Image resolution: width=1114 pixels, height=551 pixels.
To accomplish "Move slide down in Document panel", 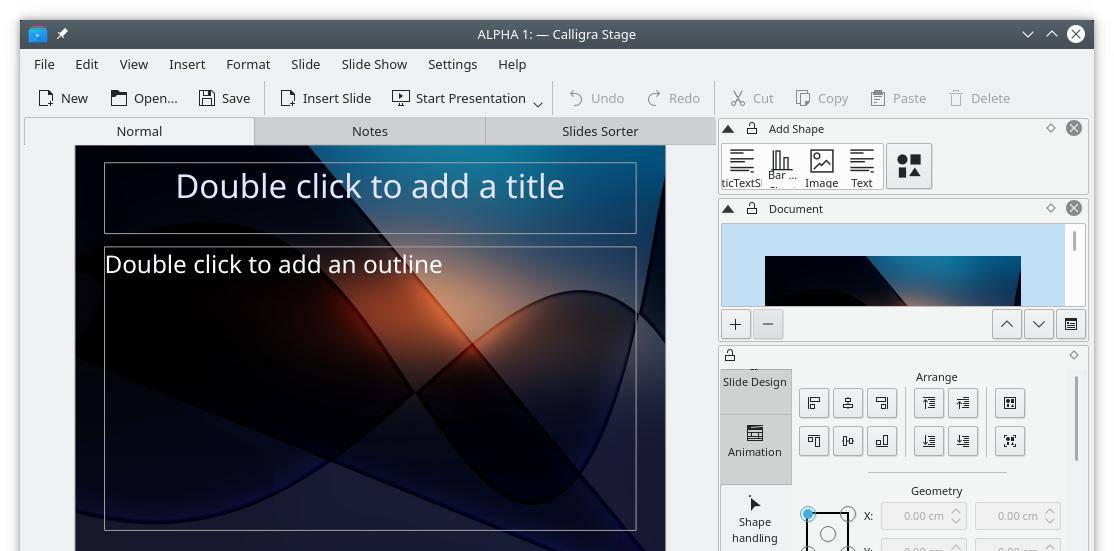I will tap(1039, 324).
